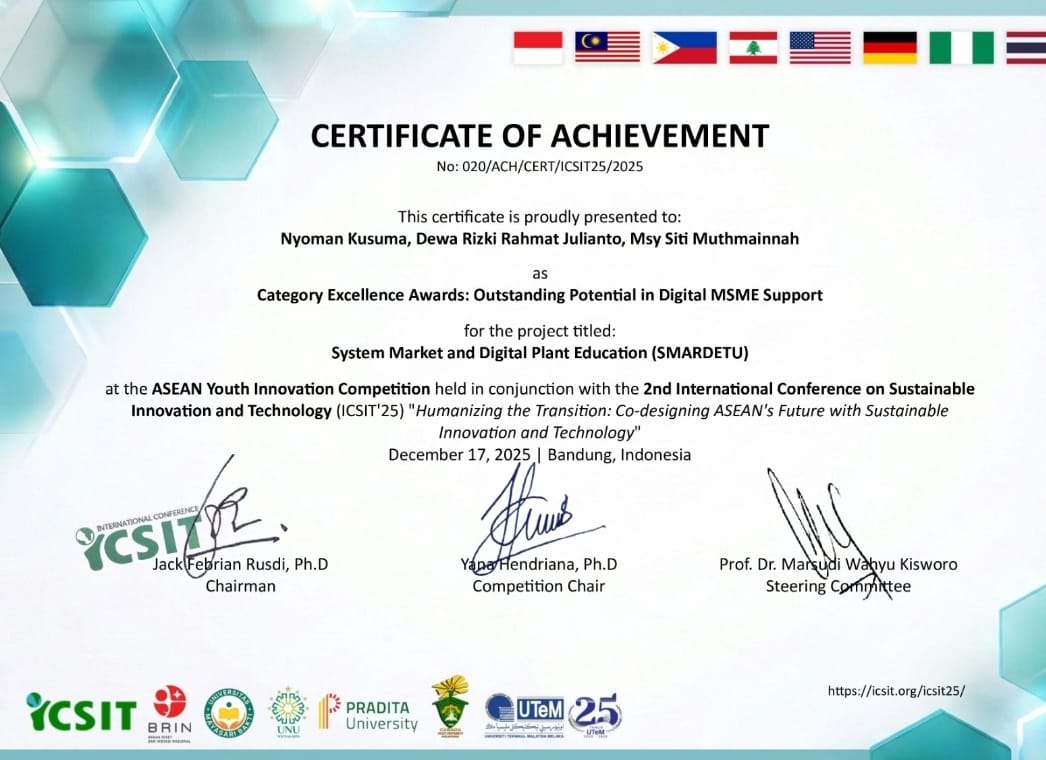
Task: Select the Philippines flag
Action: point(684,48)
